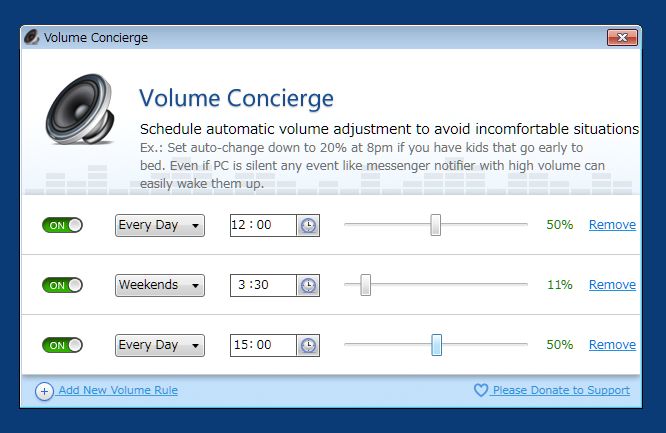Open clock picker for the 12:00 rule
This screenshot has height=433, width=666.
(x=308, y=225)
